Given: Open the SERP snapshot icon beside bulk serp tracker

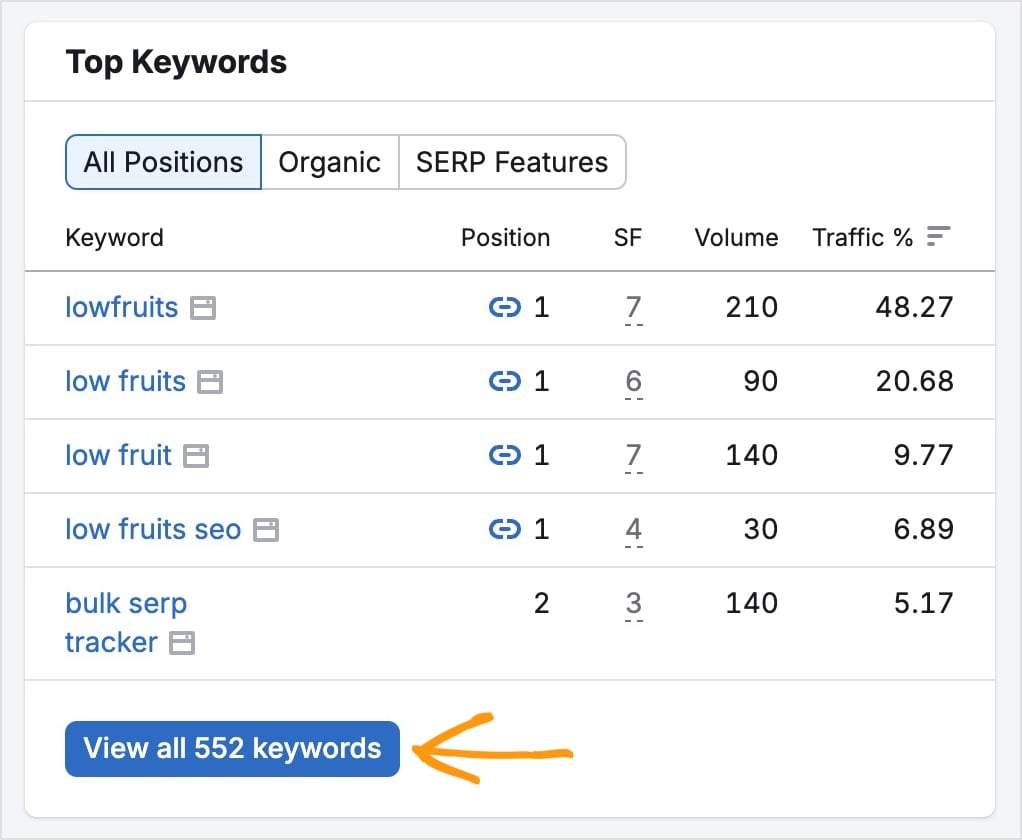Looking at the screenshot, I should (x=182, y=643).
